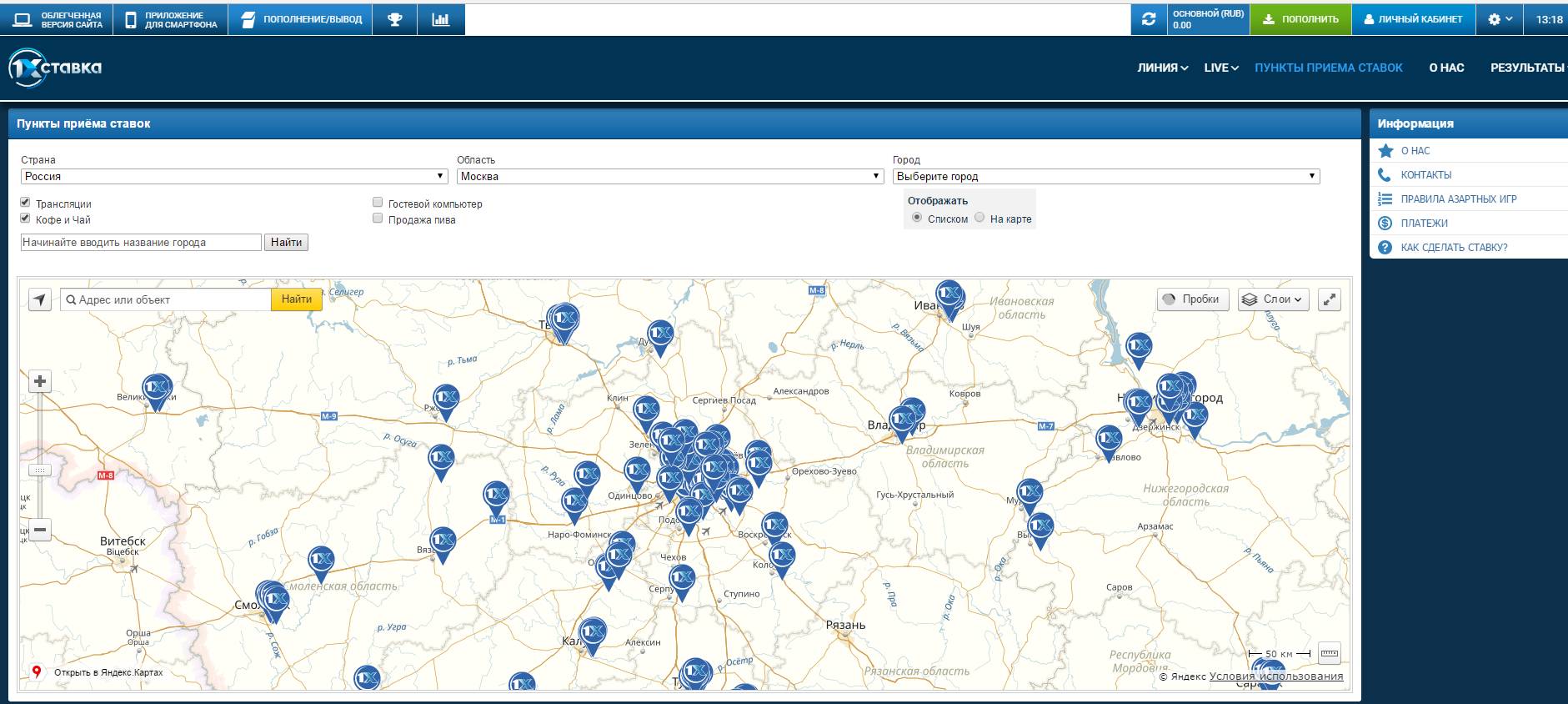Expand the ЛИНИЯ menu

pyautogui.click(x=1162, y=68)
